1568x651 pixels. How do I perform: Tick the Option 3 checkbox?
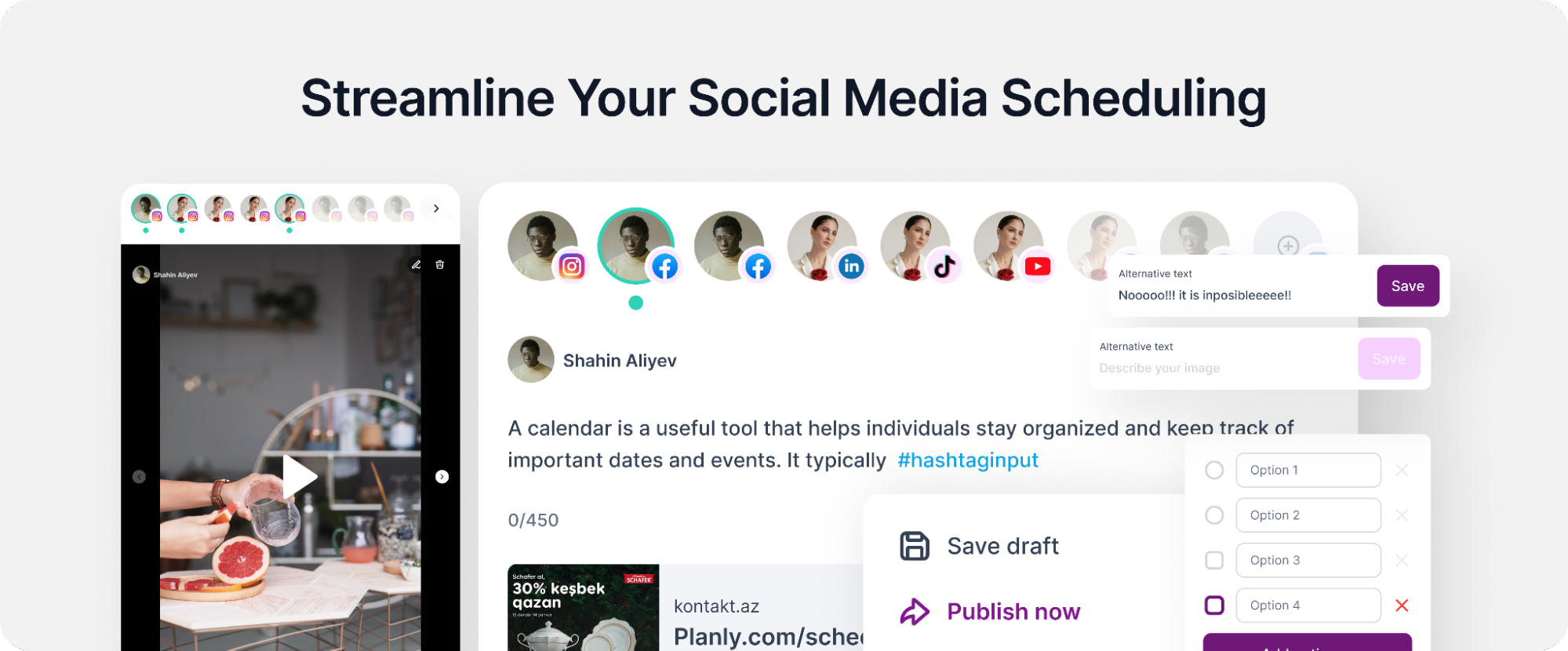click(x=1214, y=560)
